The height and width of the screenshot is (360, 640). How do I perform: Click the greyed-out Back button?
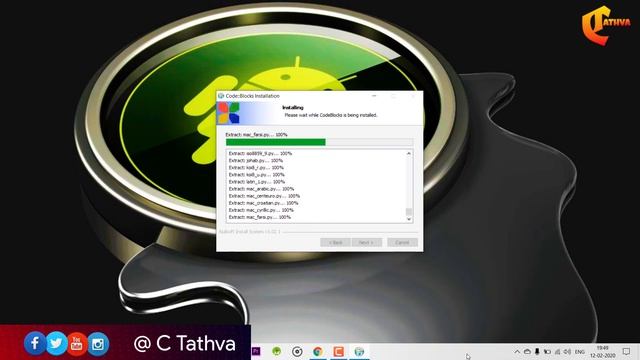tap(335, 242)
